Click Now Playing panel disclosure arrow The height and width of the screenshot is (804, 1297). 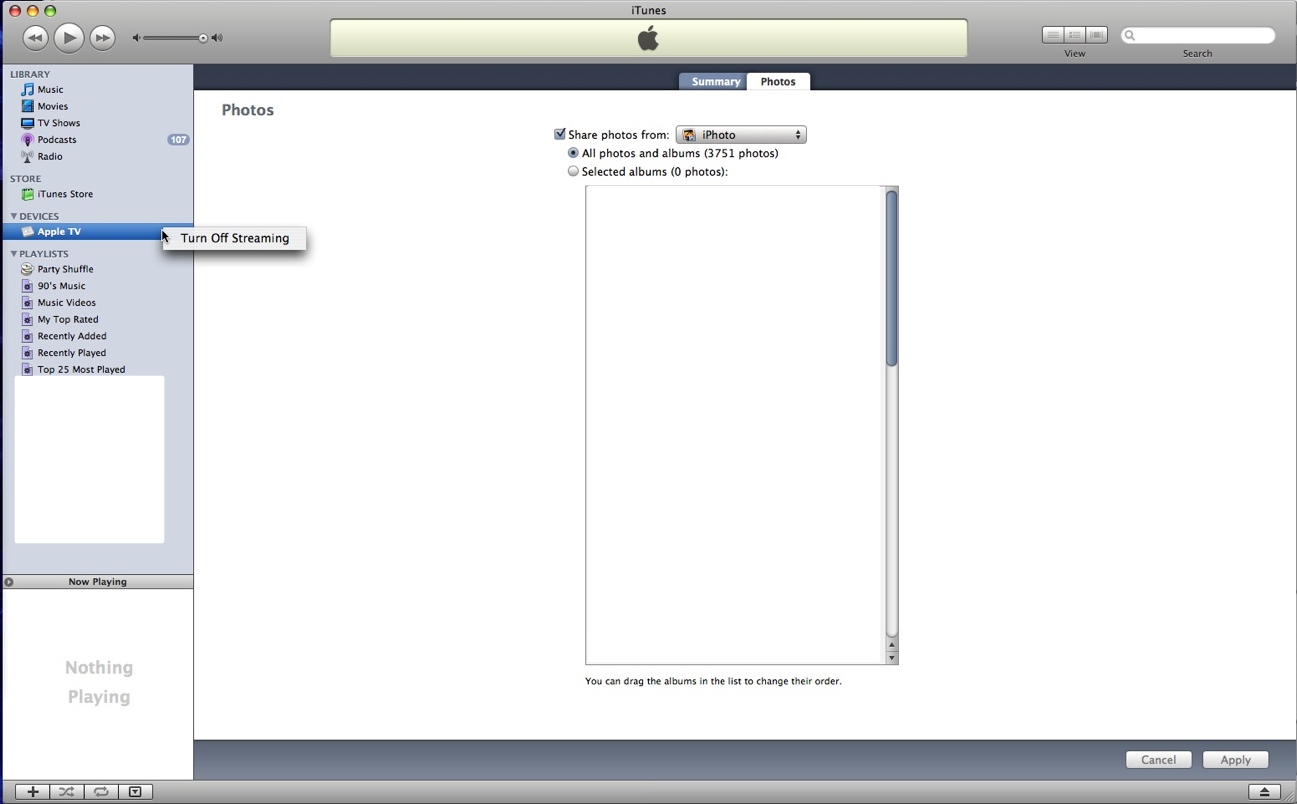point(9,582)
